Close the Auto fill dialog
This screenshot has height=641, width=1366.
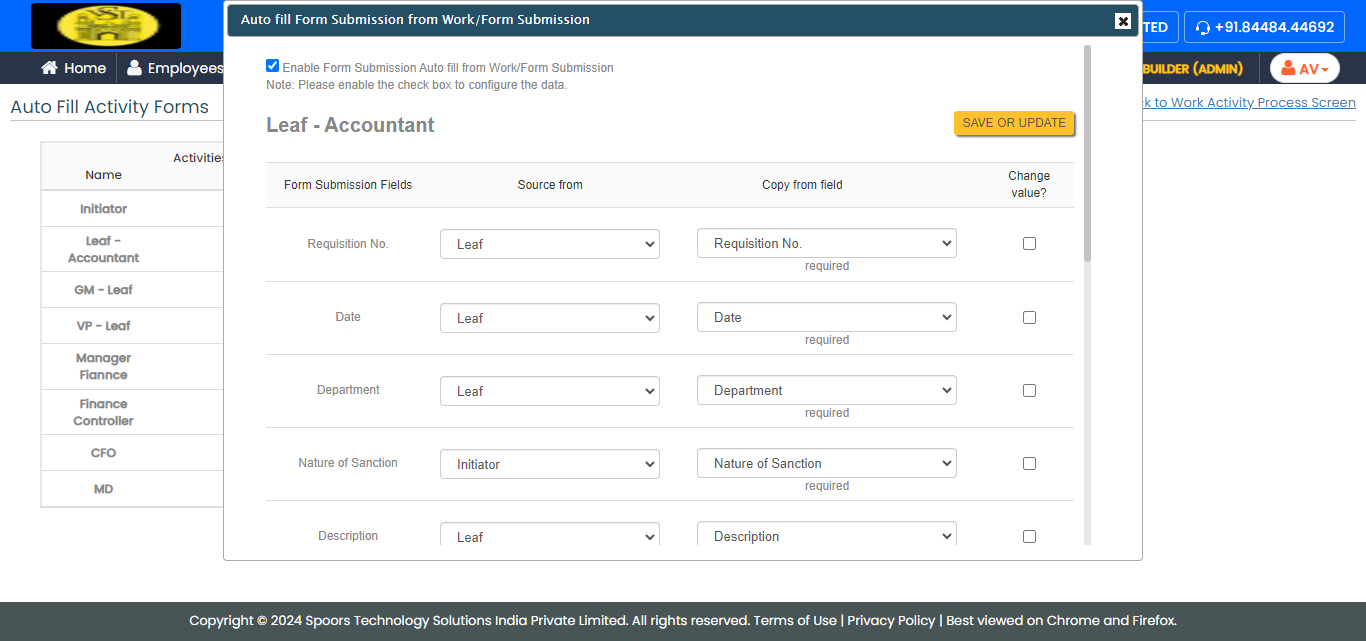pyautogui.click(x=1123, y=21)
